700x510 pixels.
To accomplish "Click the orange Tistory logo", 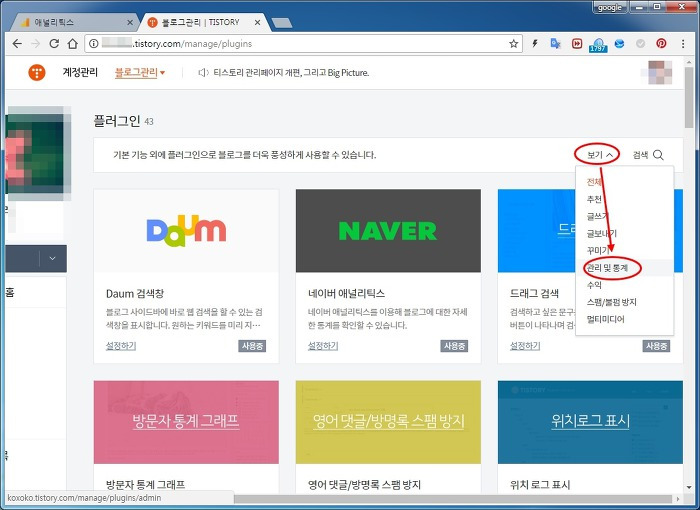I will pos(37,72).
